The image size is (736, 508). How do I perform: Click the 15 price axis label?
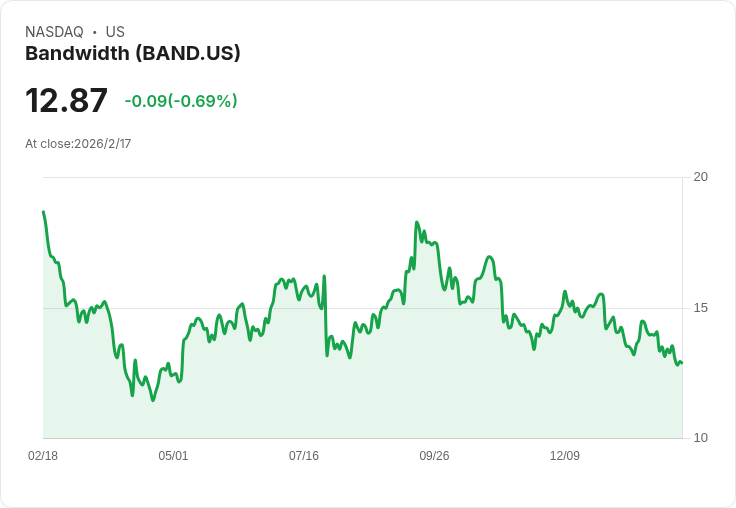[x=700, y=308]
